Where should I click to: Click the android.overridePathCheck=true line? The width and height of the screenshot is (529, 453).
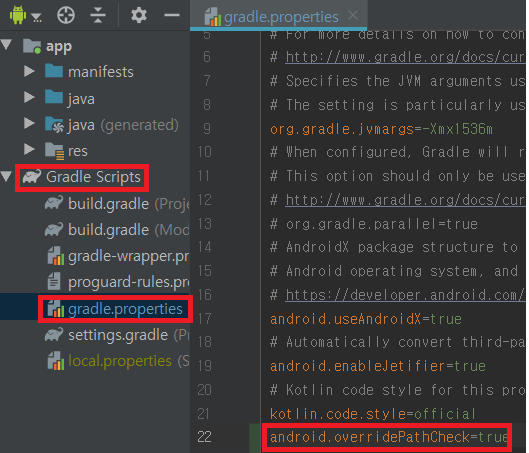389,437
